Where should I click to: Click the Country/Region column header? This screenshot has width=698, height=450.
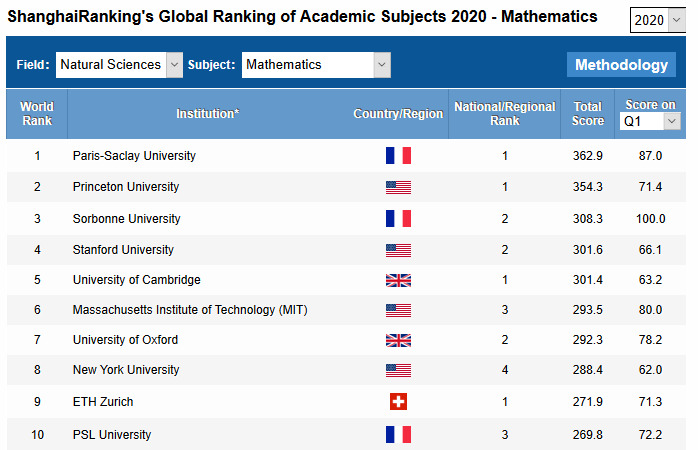click(398, 114)
